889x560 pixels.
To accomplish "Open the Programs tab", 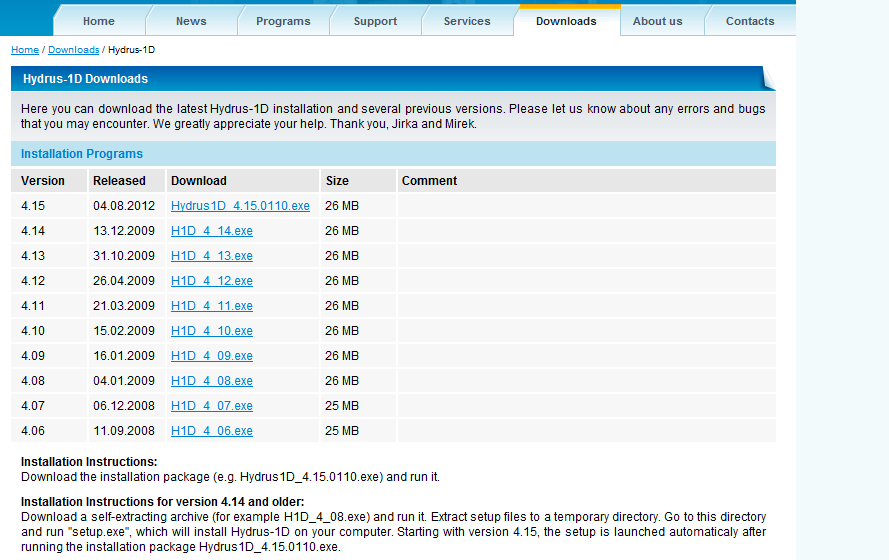I will [283, 21].
